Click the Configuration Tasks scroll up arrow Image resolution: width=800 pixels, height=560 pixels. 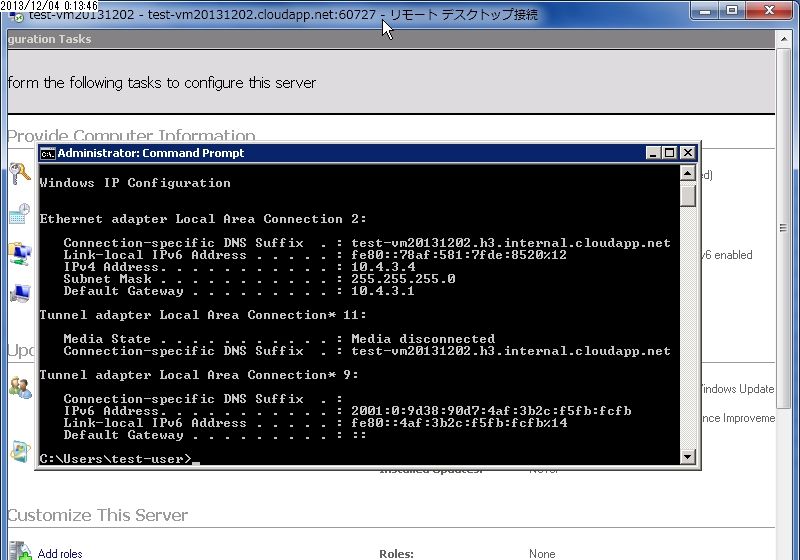tap(783, 39)
